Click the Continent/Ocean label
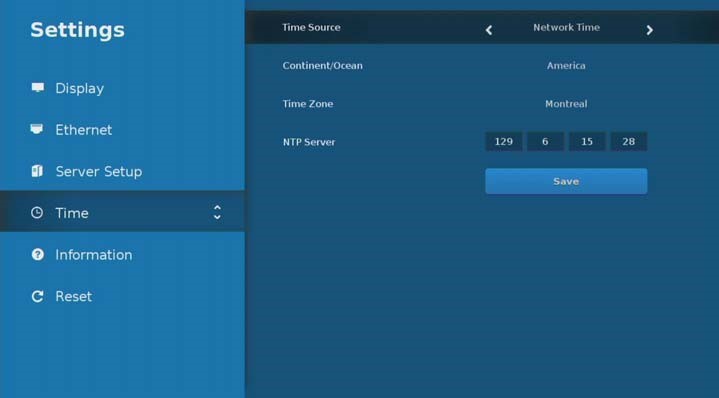The height and width of the screenshot is (398, 719). [322, 66]
